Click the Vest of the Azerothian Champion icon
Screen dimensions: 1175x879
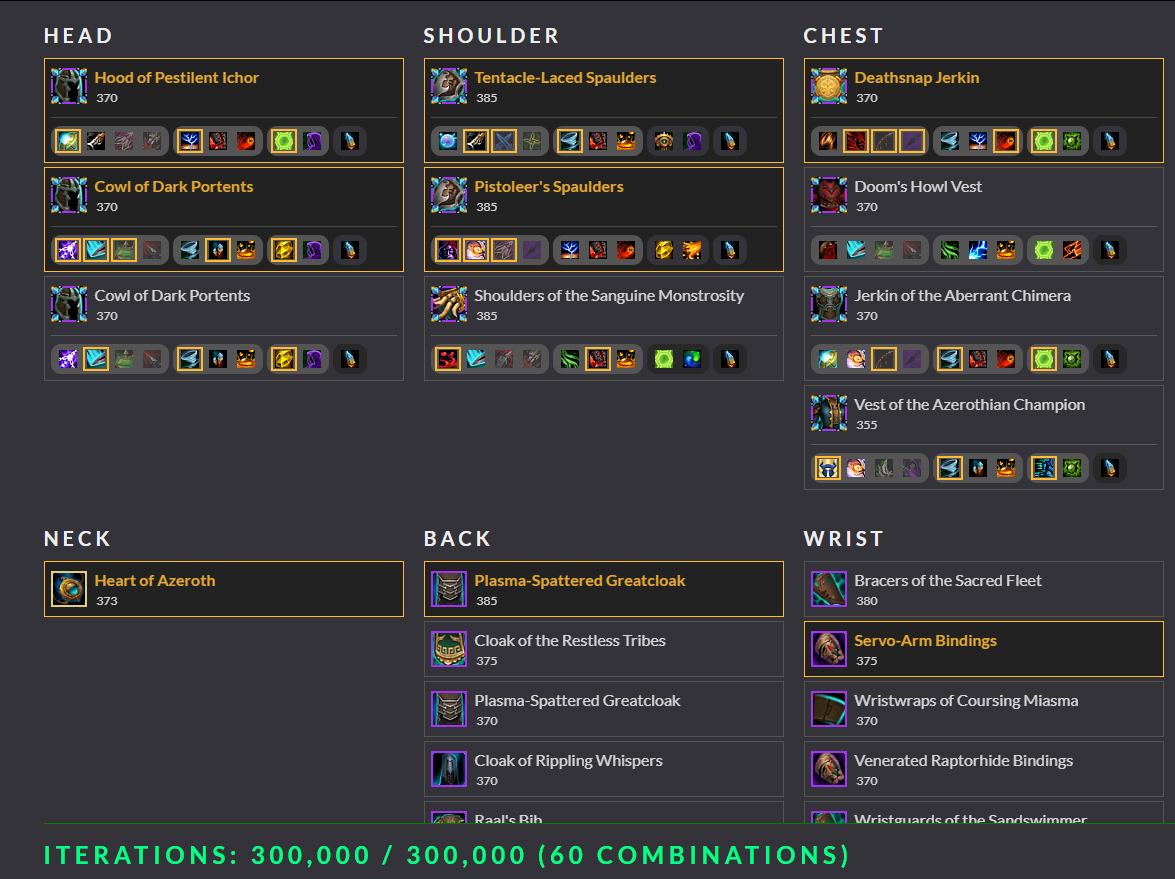tap(829, 413)
